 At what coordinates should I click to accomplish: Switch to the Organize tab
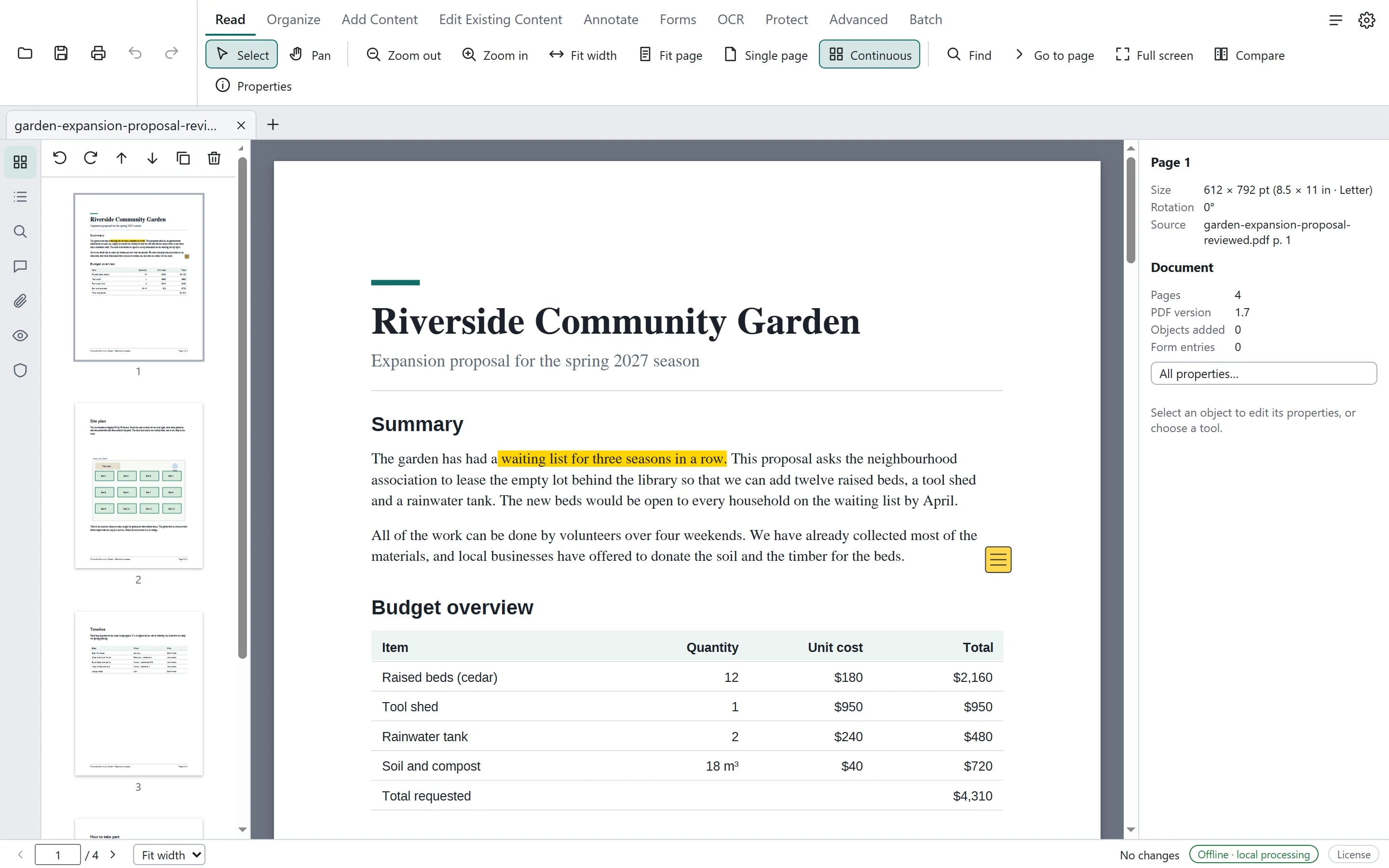coord(293,19)
